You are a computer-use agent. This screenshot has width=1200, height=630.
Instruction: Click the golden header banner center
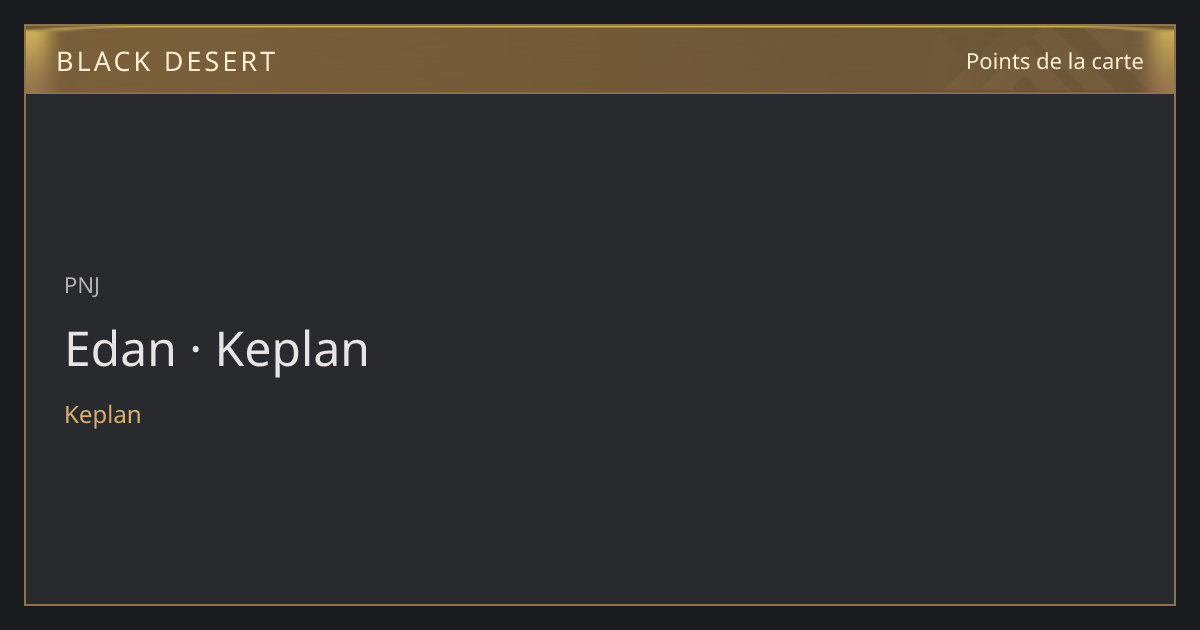(600, 60)
